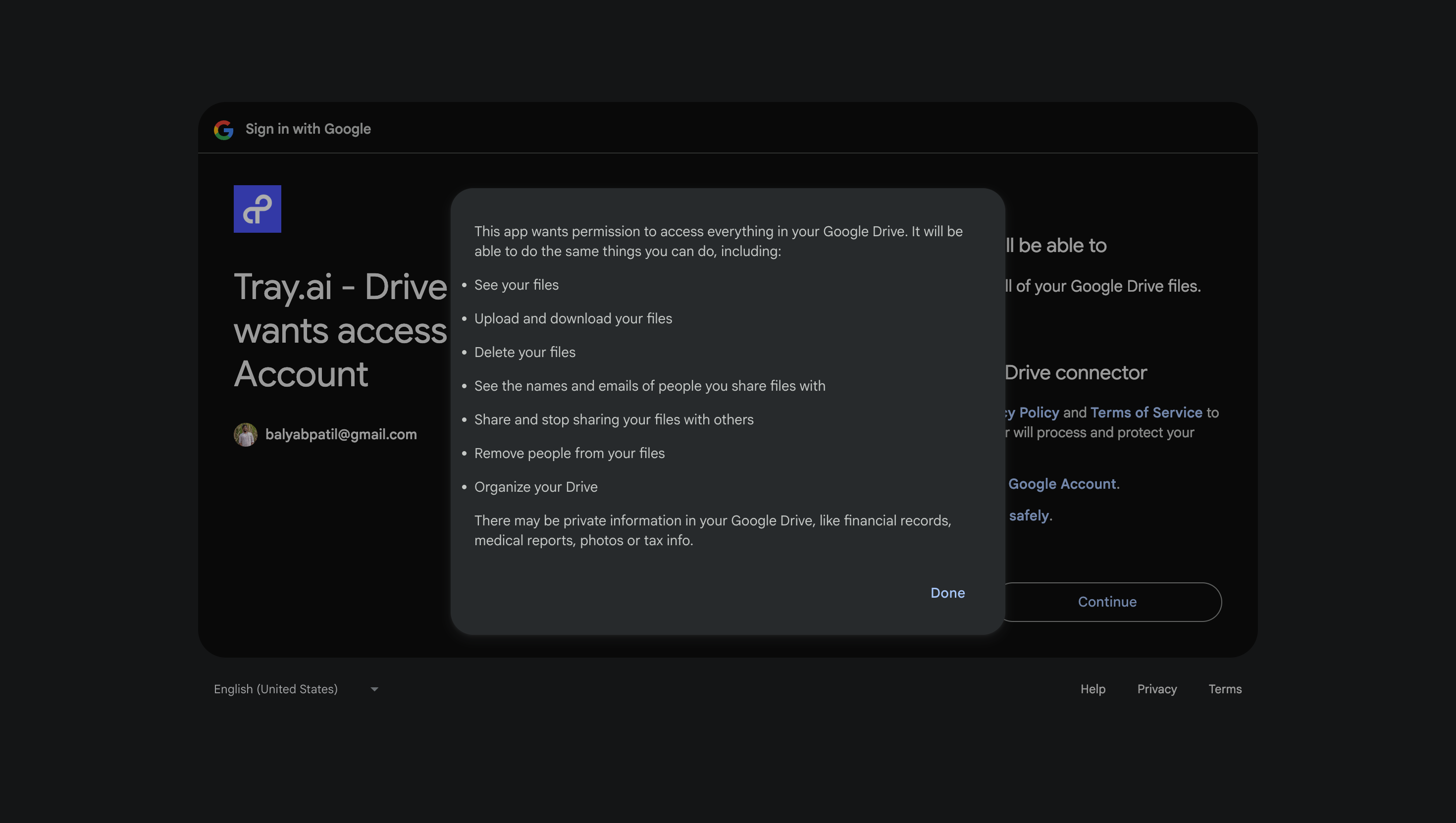
Task: Click the account profile avatar
Action: click(x=245, y=434)
